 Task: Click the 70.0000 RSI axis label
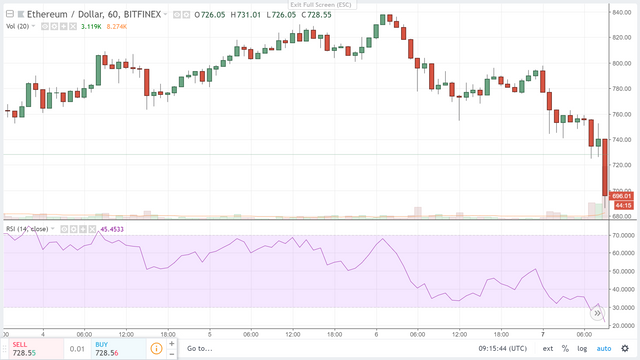point(623,235)
